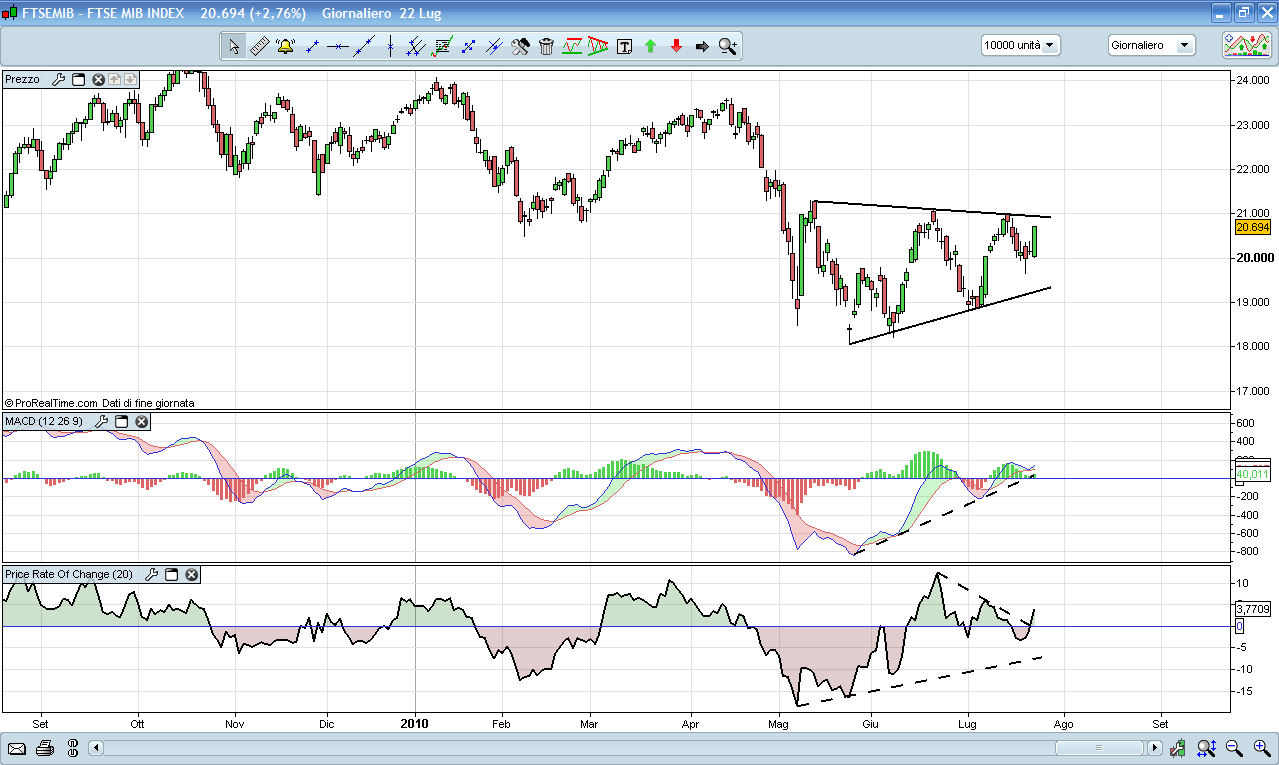
Task: Close the MACD indicator panel
Action: tap(142, 421)
